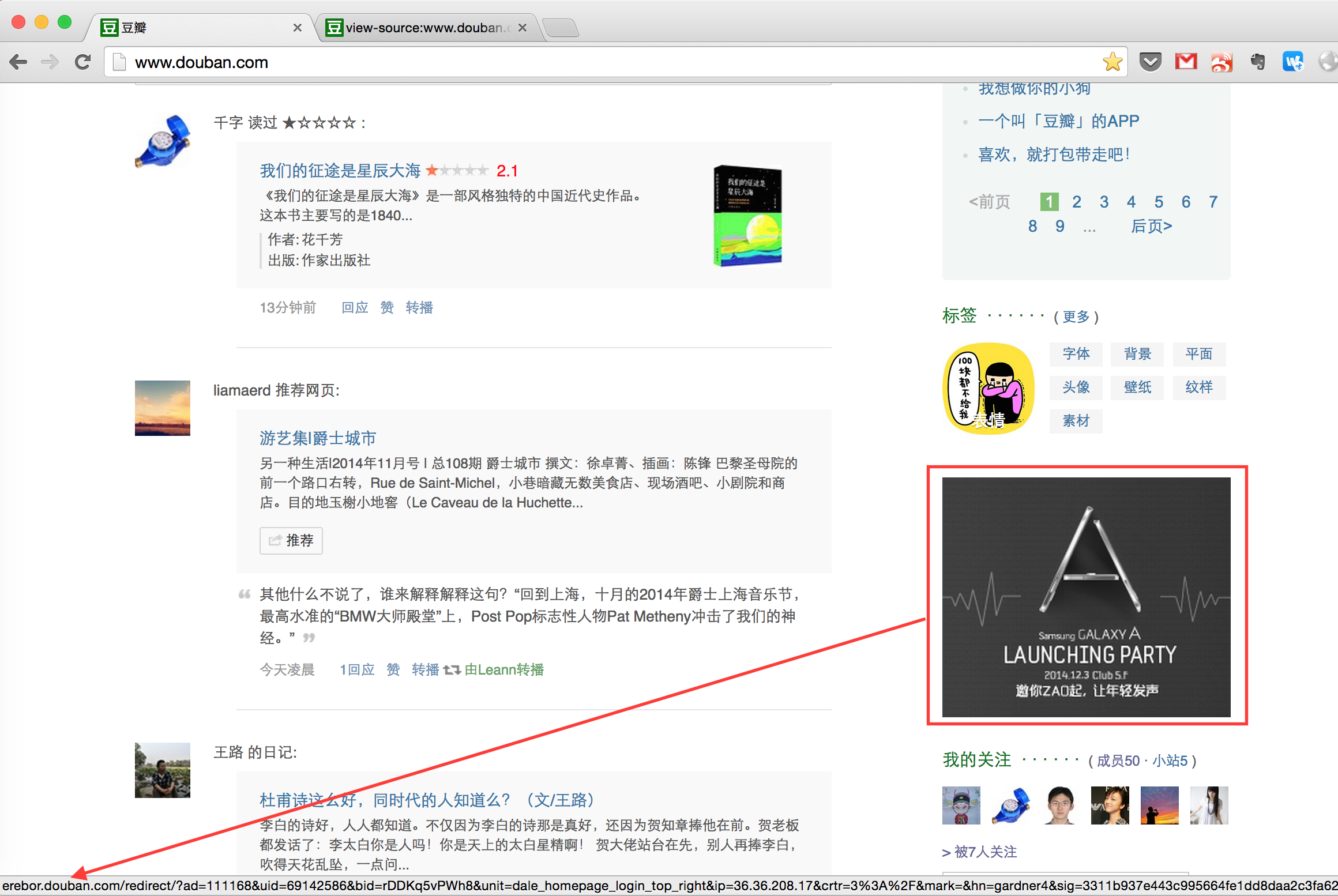Open a new tab

click(x=561, y=28)
